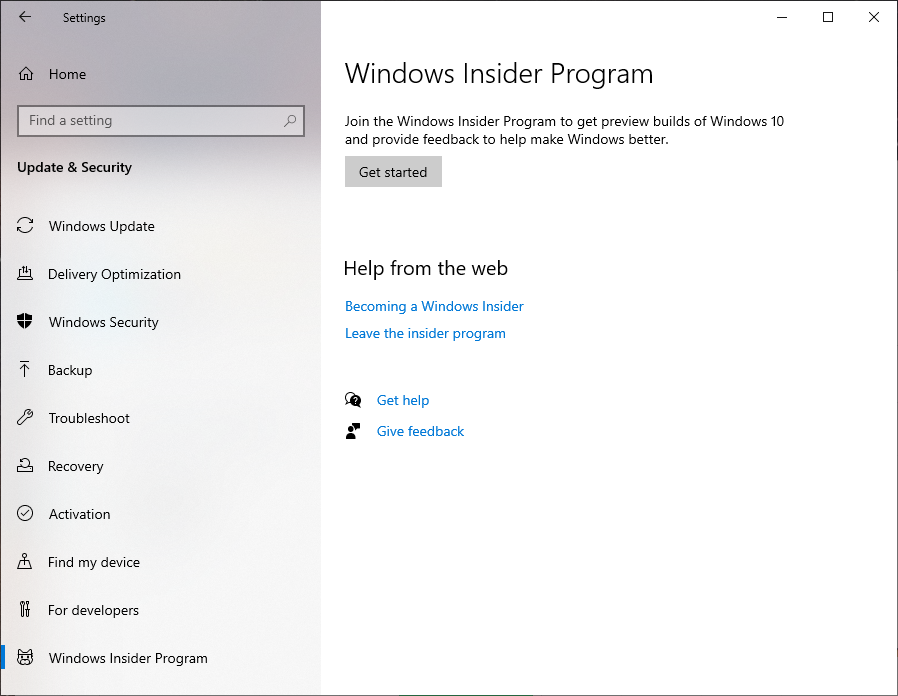
Task: Click the back arrow icon
Action: (25, 17)
